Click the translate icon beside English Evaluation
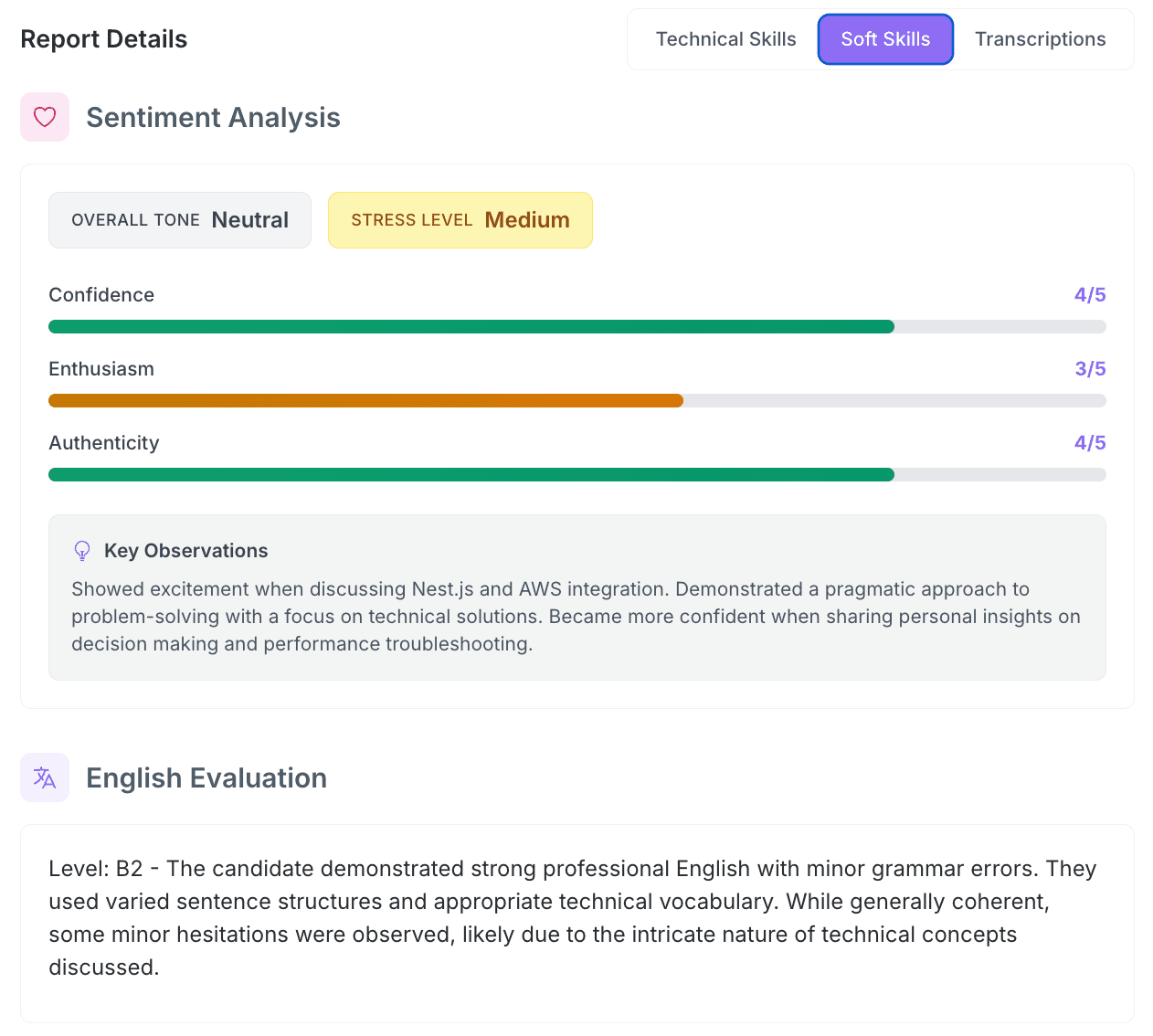The image size is (1153, 1036). tap(45, 777)
